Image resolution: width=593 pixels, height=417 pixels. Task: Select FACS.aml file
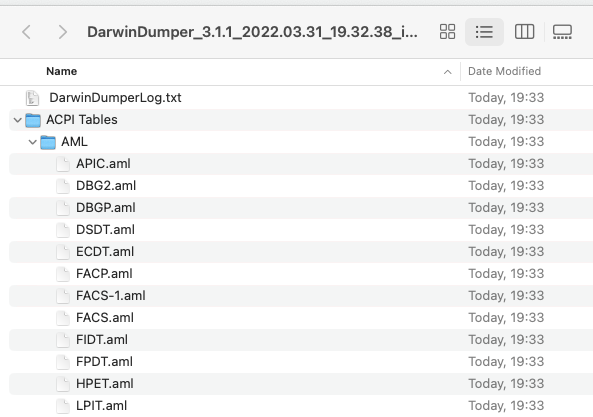tap(105, 318)
